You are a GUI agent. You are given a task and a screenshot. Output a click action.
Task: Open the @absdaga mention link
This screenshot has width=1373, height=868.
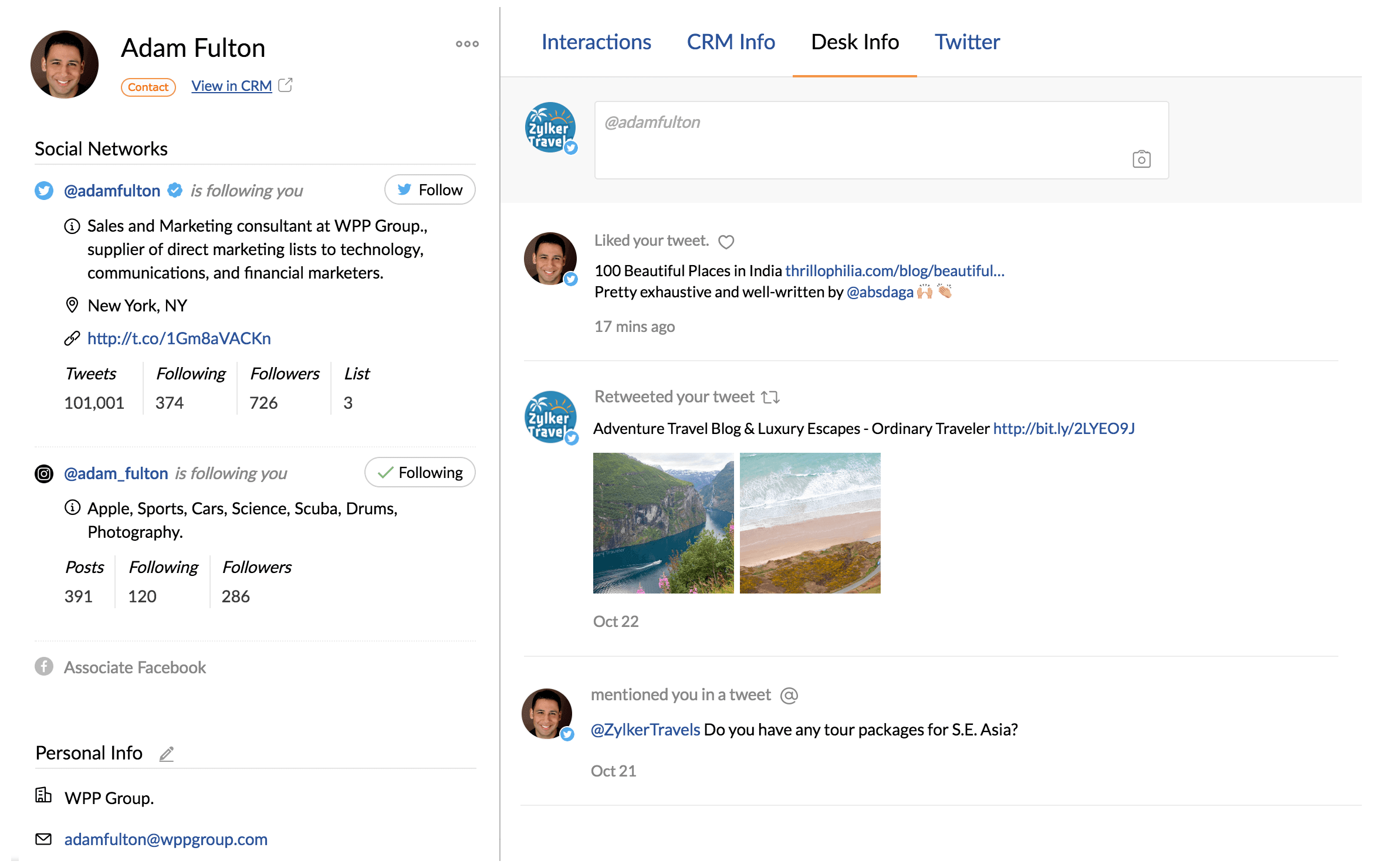click(x=880, y=291)
